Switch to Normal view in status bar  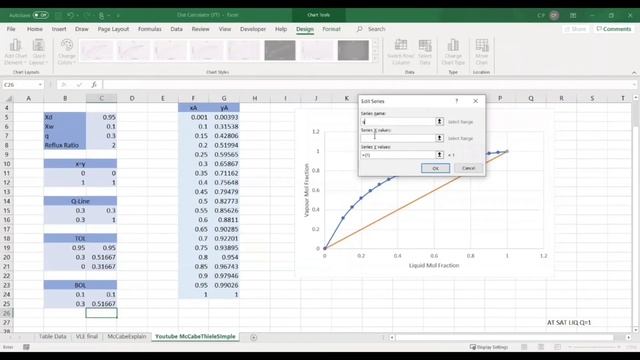tap(524, 347)
